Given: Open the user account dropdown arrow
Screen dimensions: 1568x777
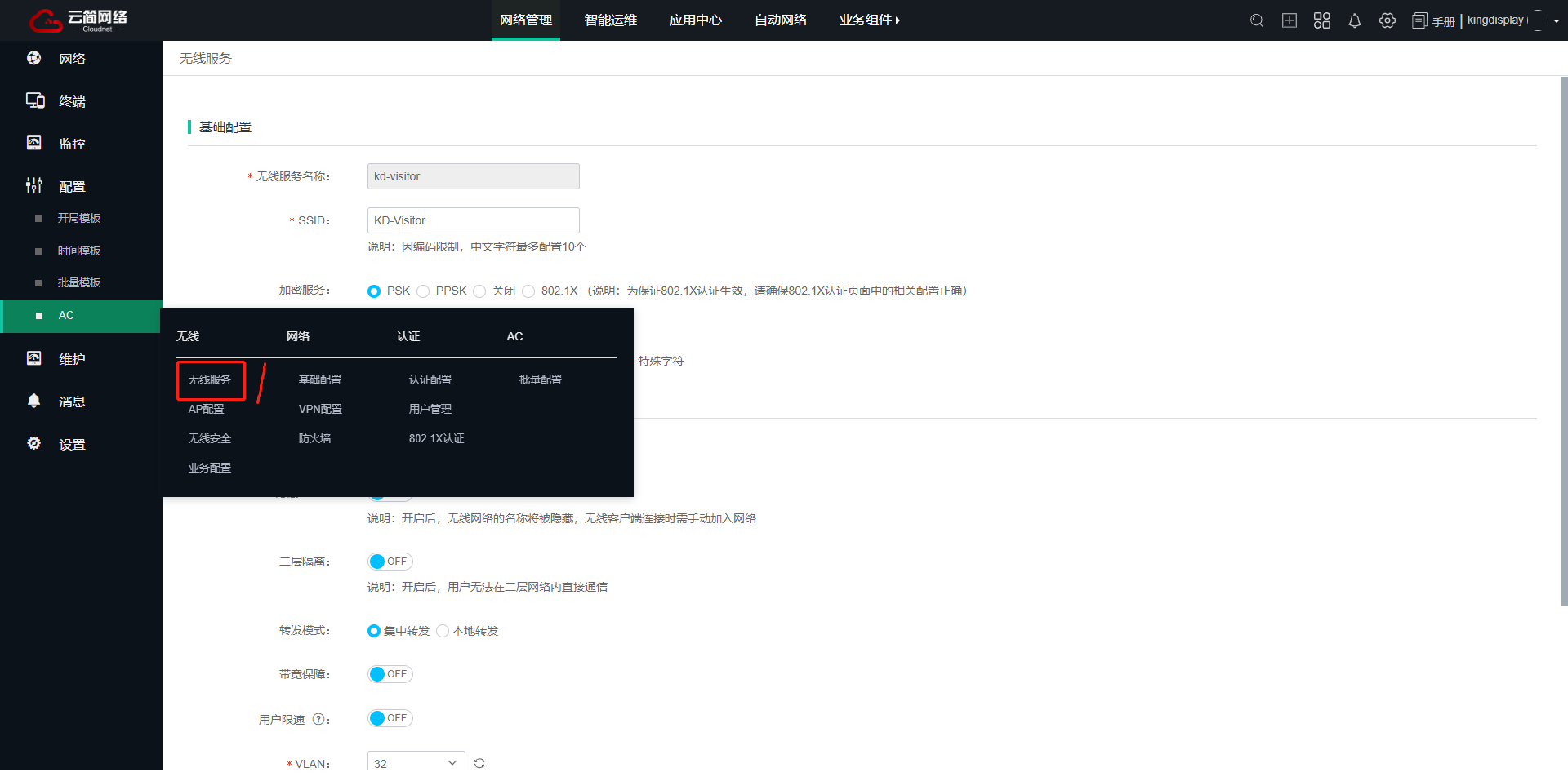Looking at the screenshot, I should (1557, 21).
